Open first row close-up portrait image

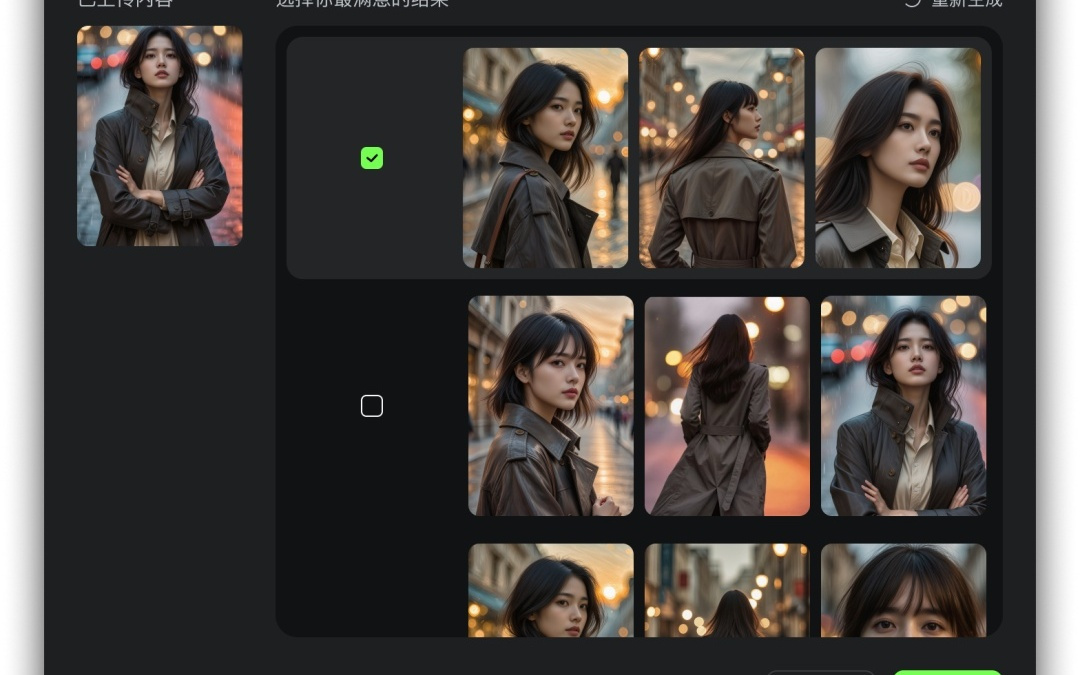[x=897, y=158]
